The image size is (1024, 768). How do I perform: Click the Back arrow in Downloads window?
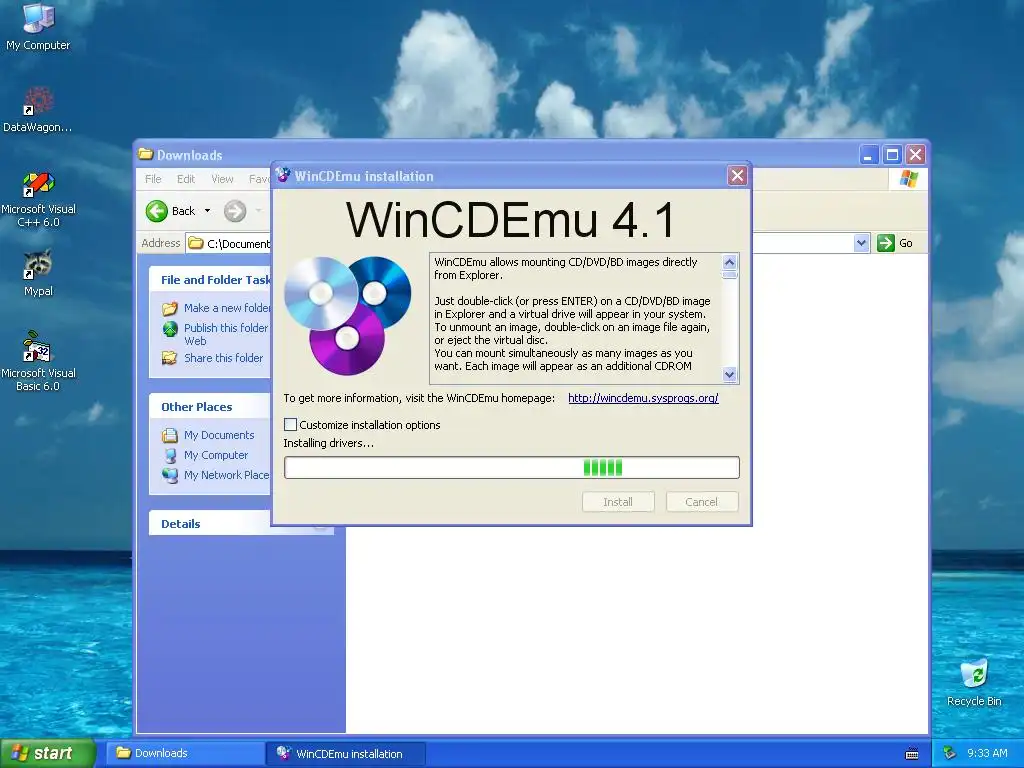pos(157,211)
